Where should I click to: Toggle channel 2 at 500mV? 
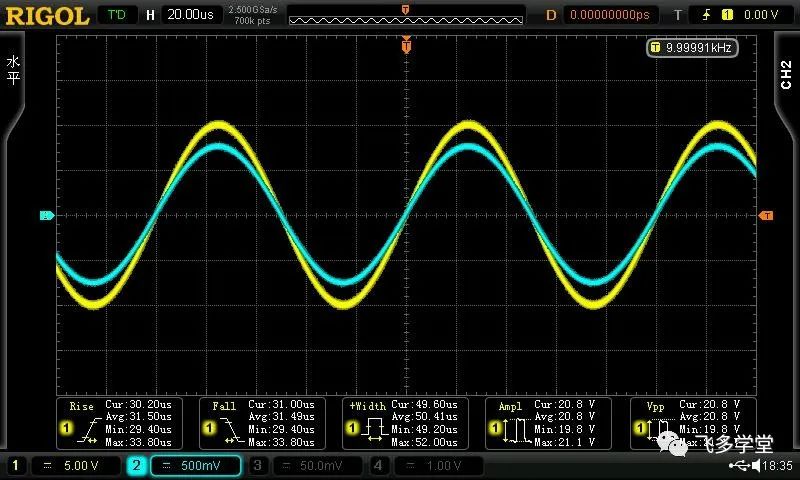pos(184,465)
